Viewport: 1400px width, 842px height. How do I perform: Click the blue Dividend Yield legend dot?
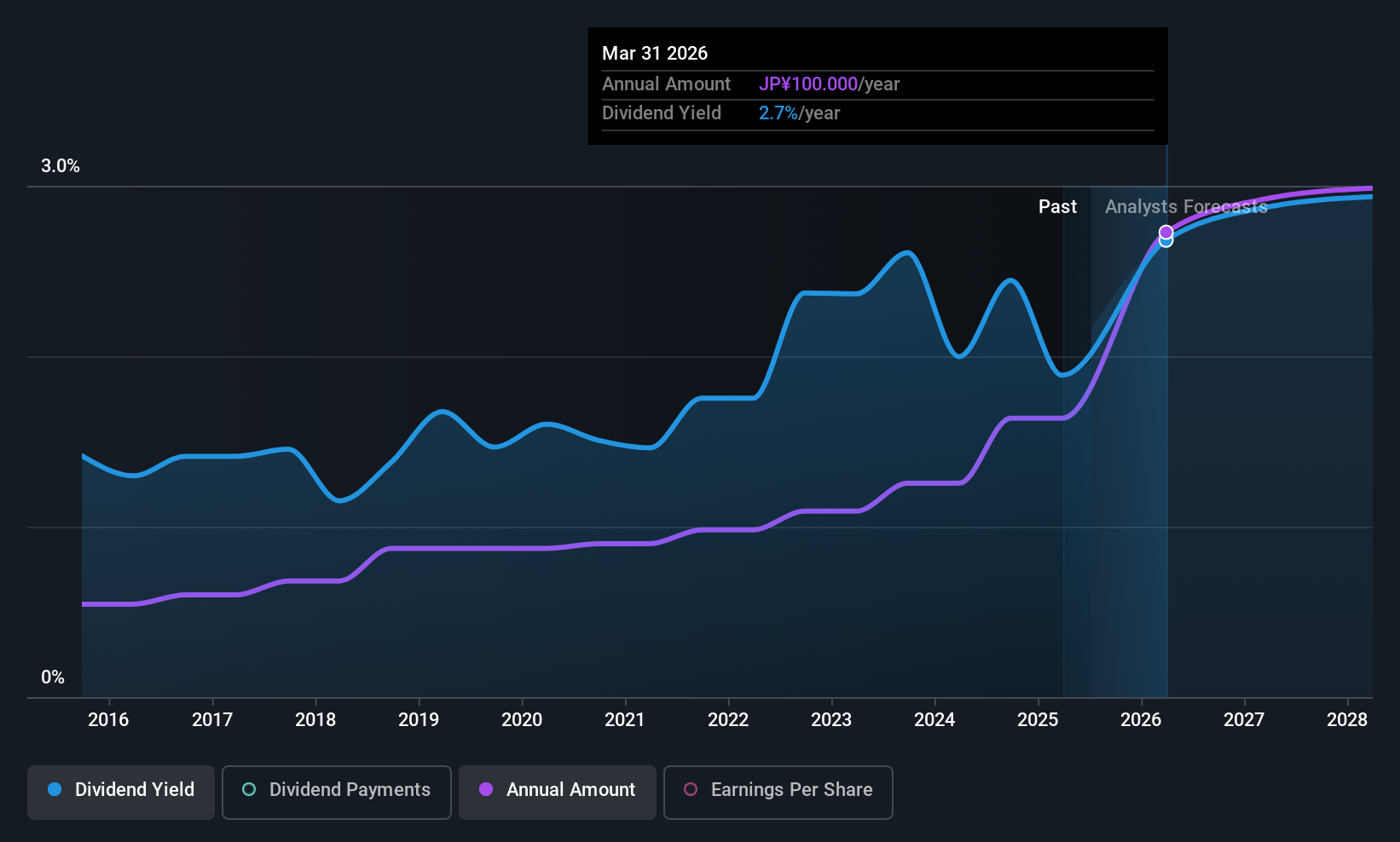coord(55,790)
